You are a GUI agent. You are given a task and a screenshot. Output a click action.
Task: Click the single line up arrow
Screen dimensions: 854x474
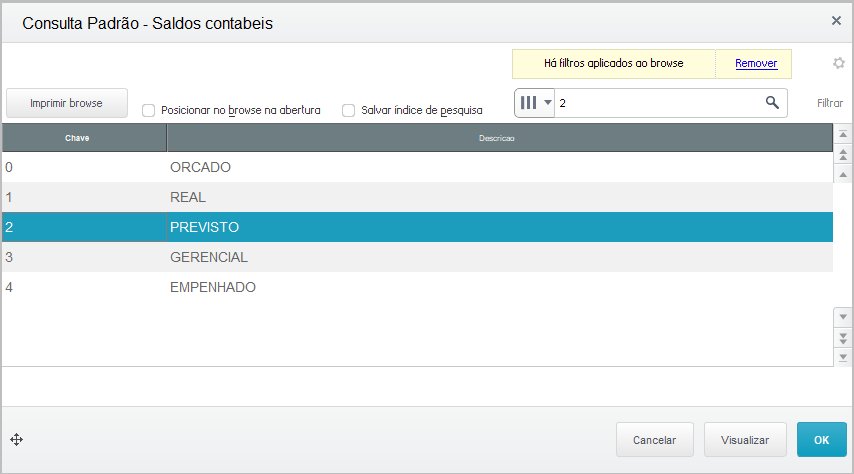[842, 172]
